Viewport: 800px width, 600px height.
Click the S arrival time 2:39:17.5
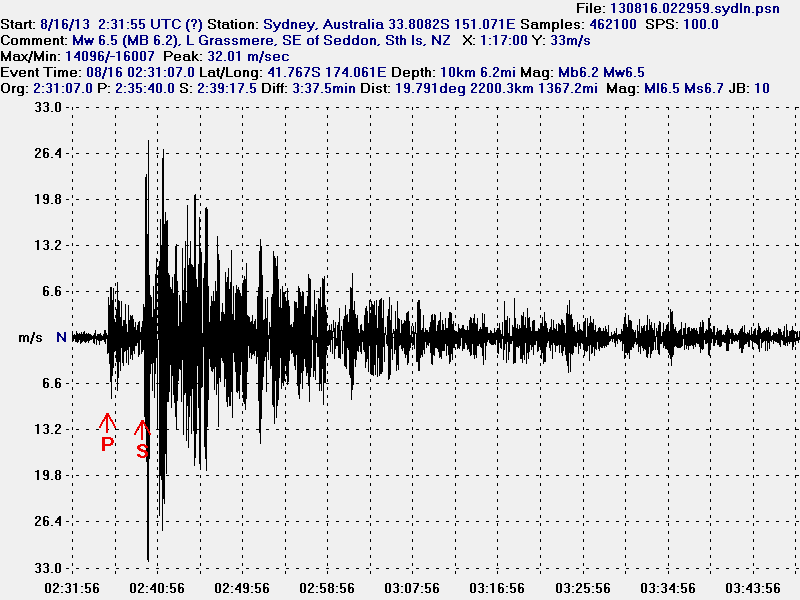pos(227,88)
